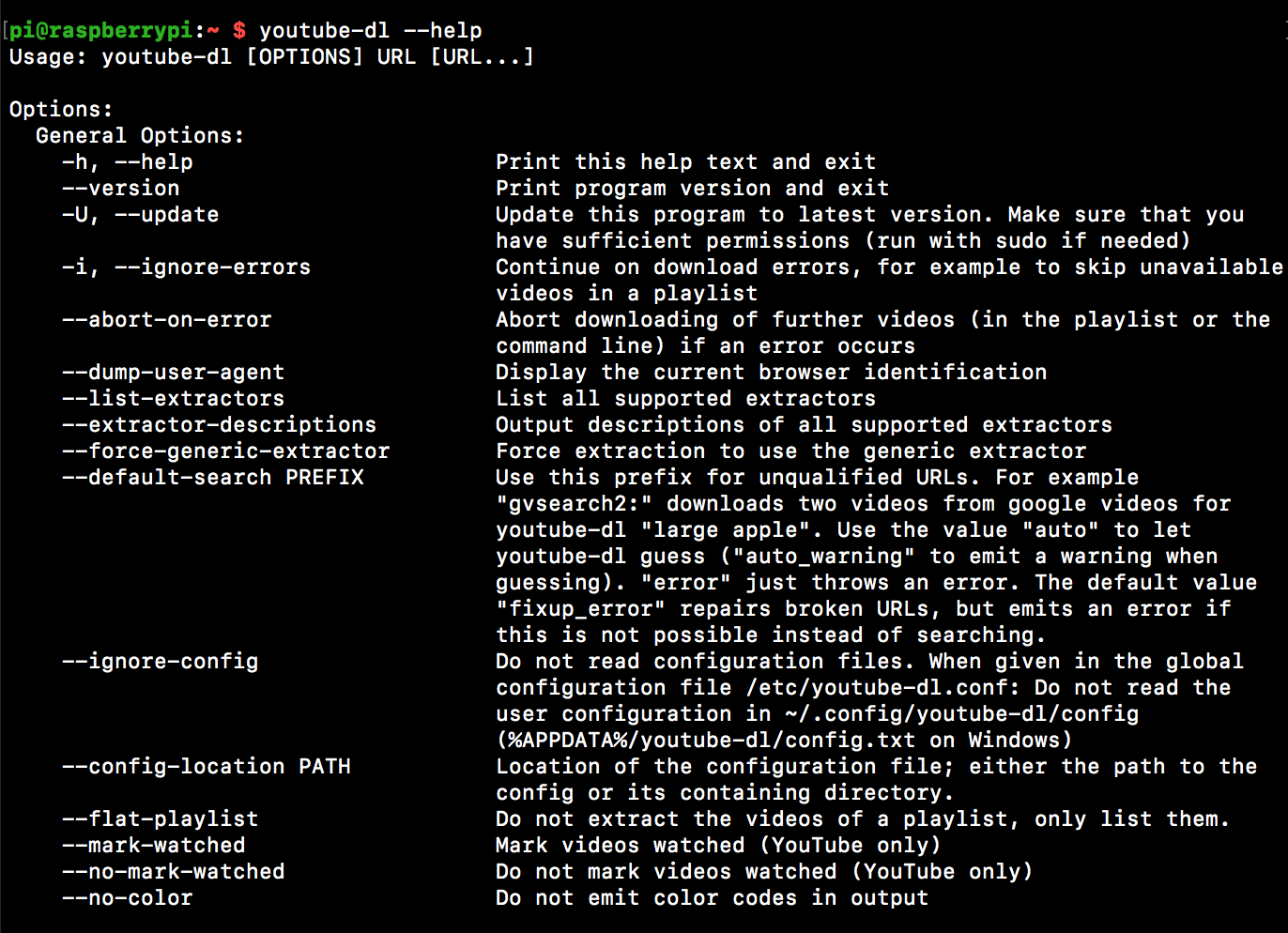Click the -h, --help option
The height and width of the screenshot is (933, 1288).
(128, 161)
